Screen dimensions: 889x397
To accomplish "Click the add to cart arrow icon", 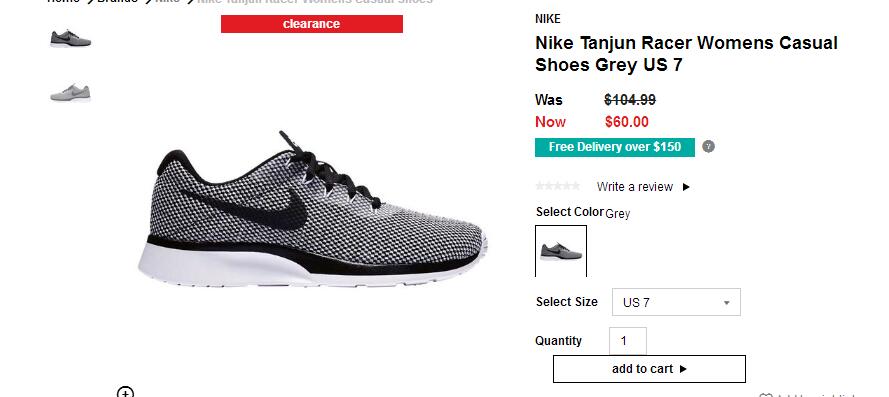I will pyautogui.click(x=683, y=369).
